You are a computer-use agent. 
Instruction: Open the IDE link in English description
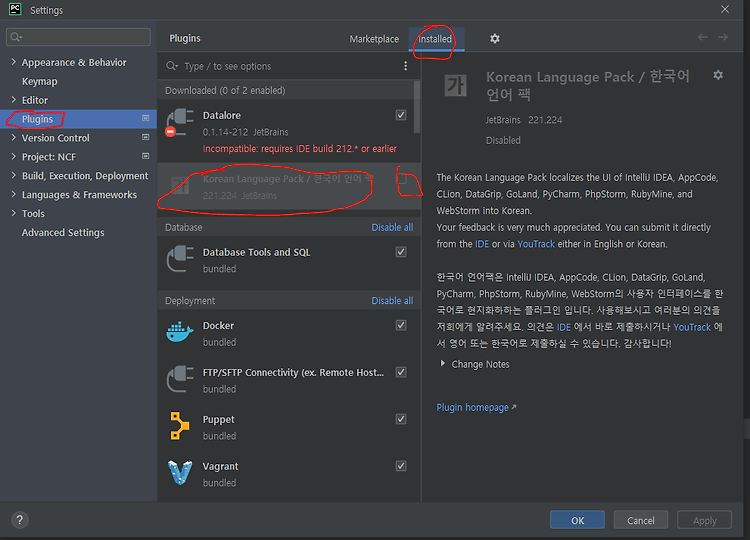pos(482,244)
